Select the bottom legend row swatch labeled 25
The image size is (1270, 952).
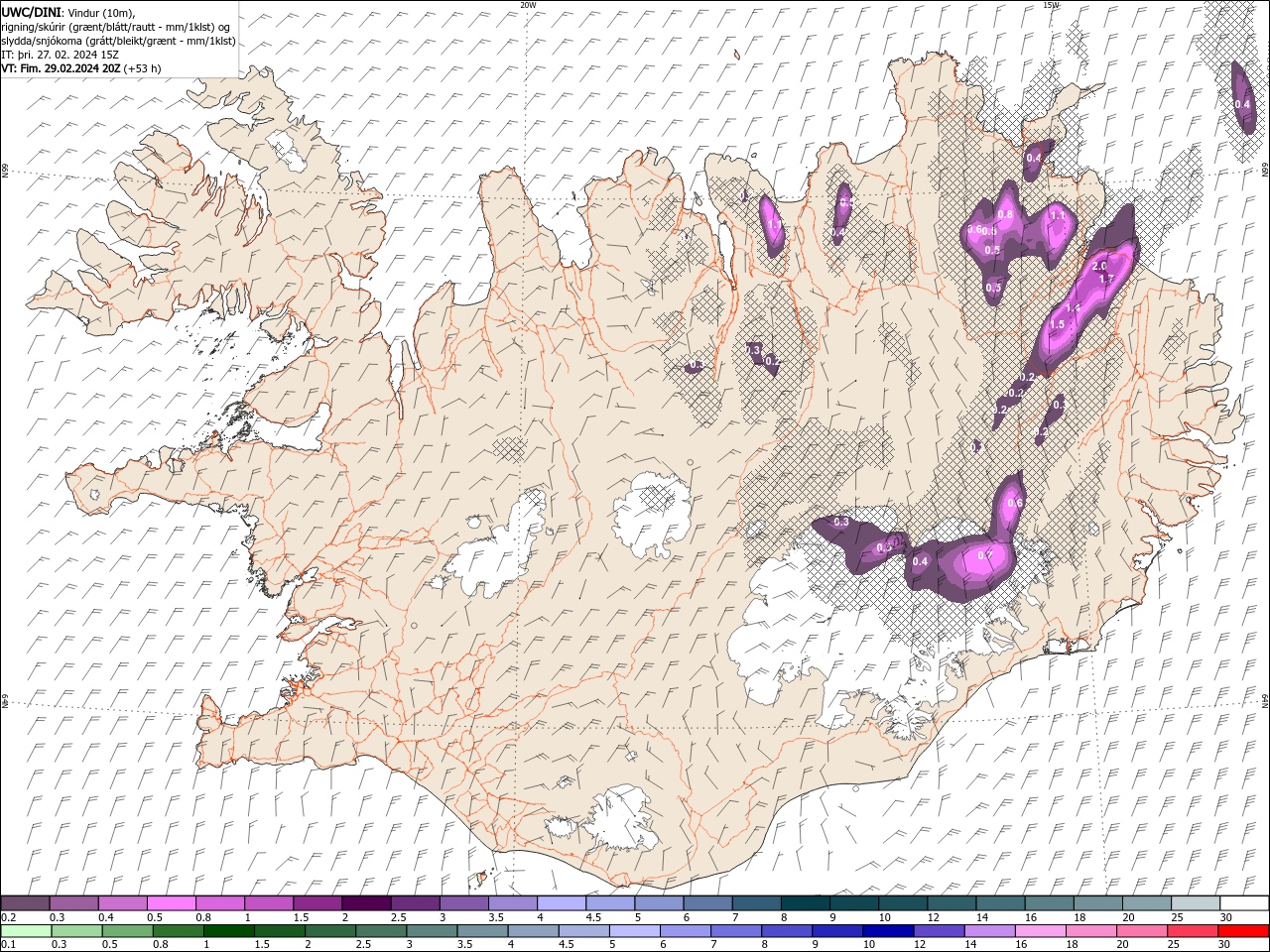[1193, 931]
